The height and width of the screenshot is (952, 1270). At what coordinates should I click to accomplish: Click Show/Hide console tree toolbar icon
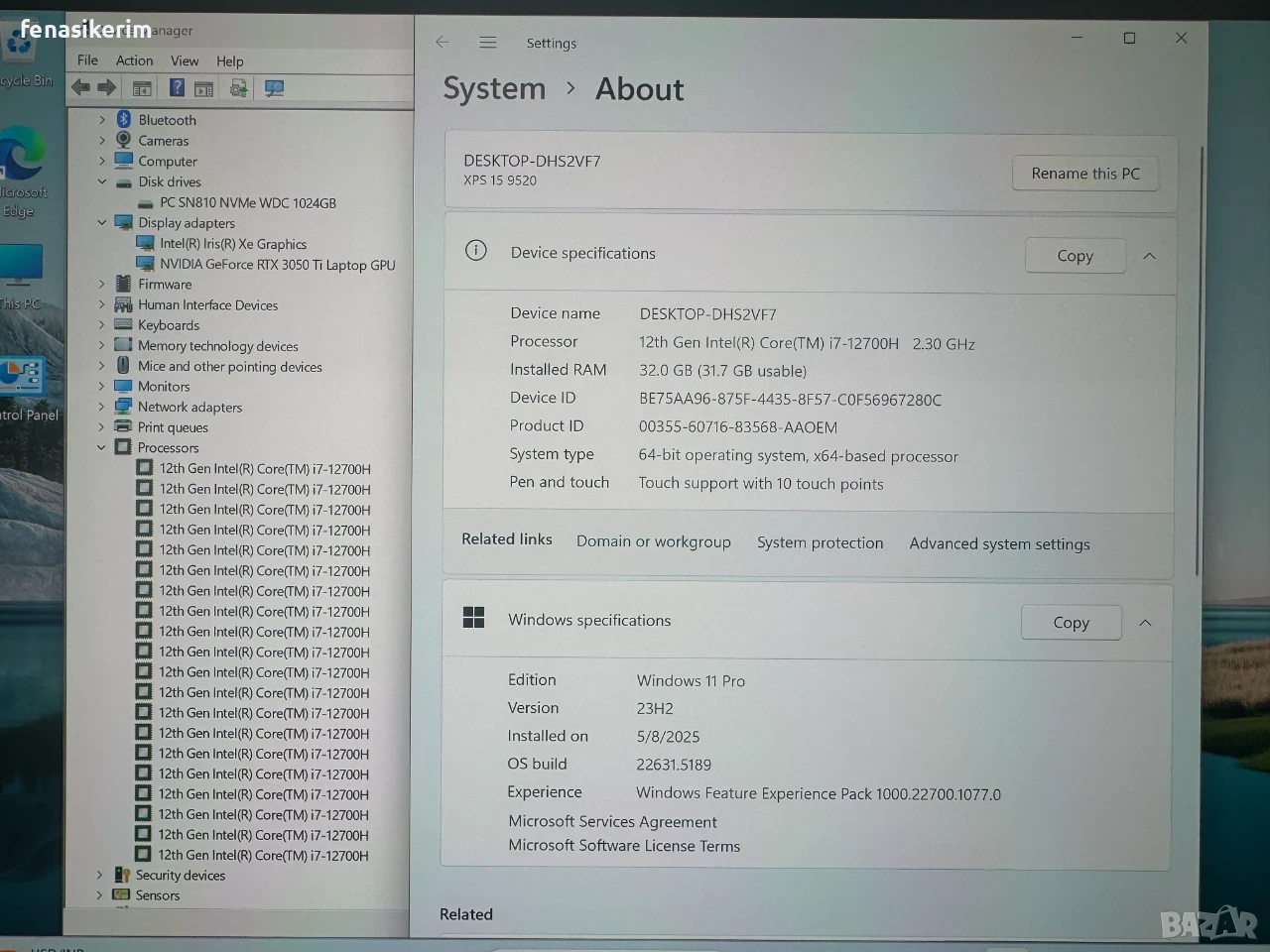click(142, 88)
